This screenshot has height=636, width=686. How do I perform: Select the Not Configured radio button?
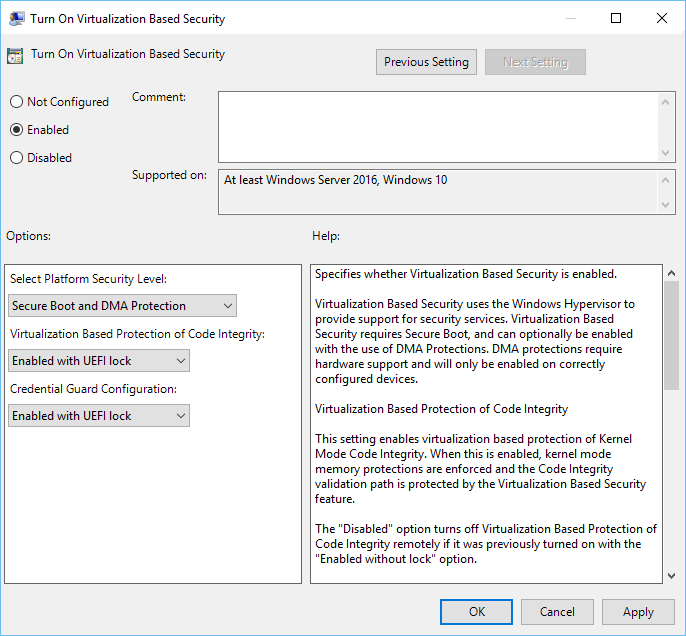coord(16,102)
